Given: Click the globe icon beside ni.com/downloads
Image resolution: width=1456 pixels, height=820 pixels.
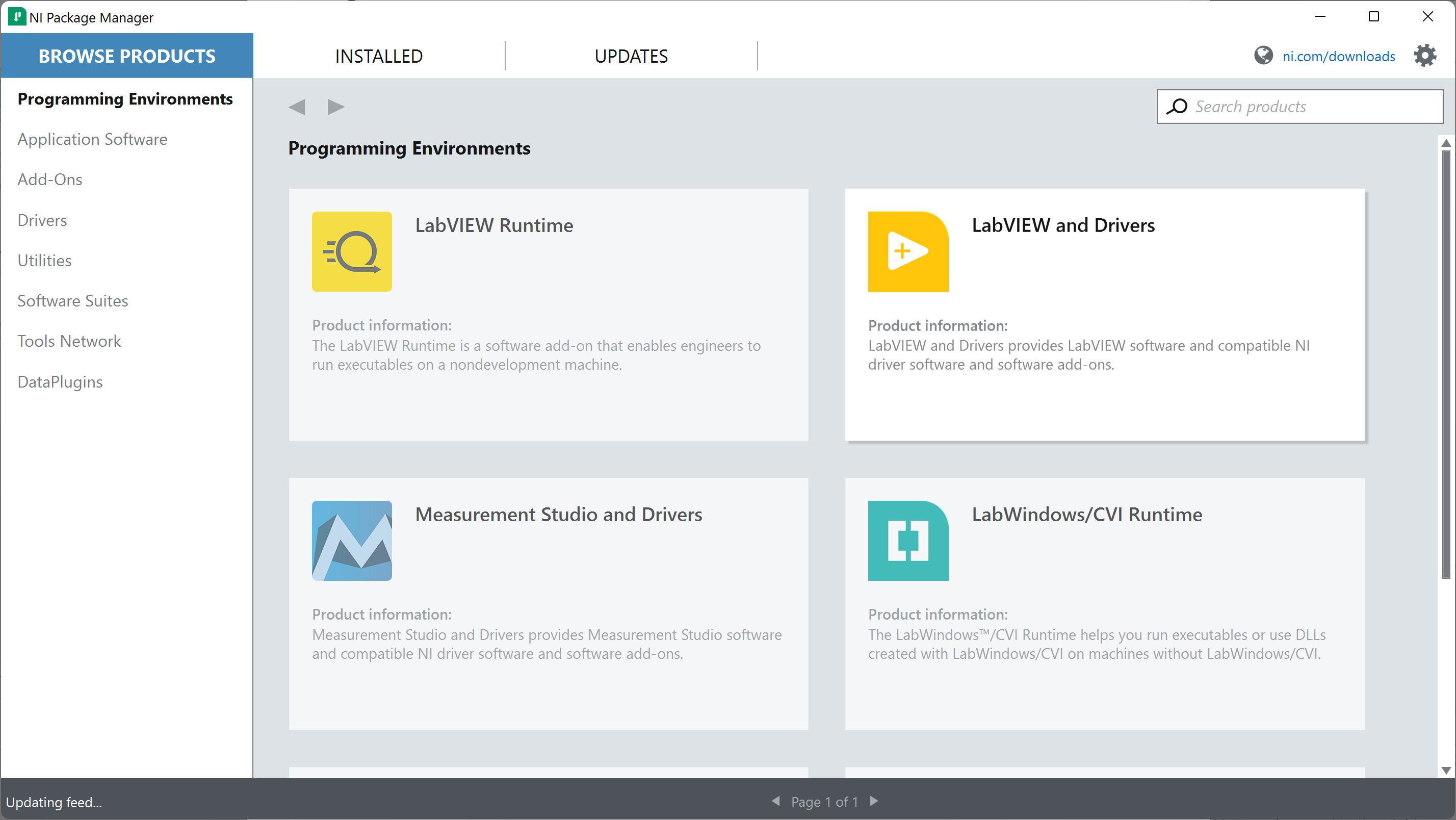Looking at the screenshot, I should [x=1263, y=56].
